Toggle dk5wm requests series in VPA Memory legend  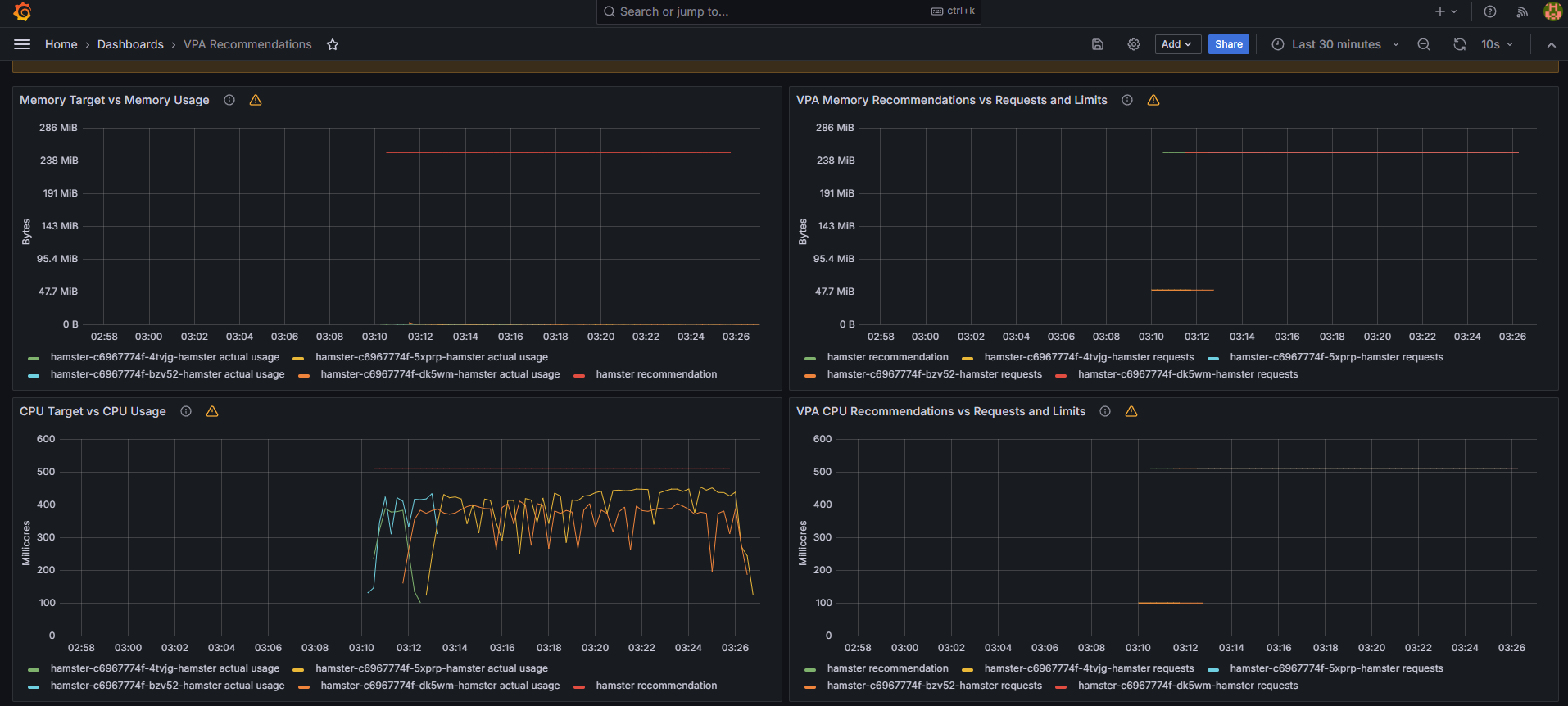coord(1188,374)
